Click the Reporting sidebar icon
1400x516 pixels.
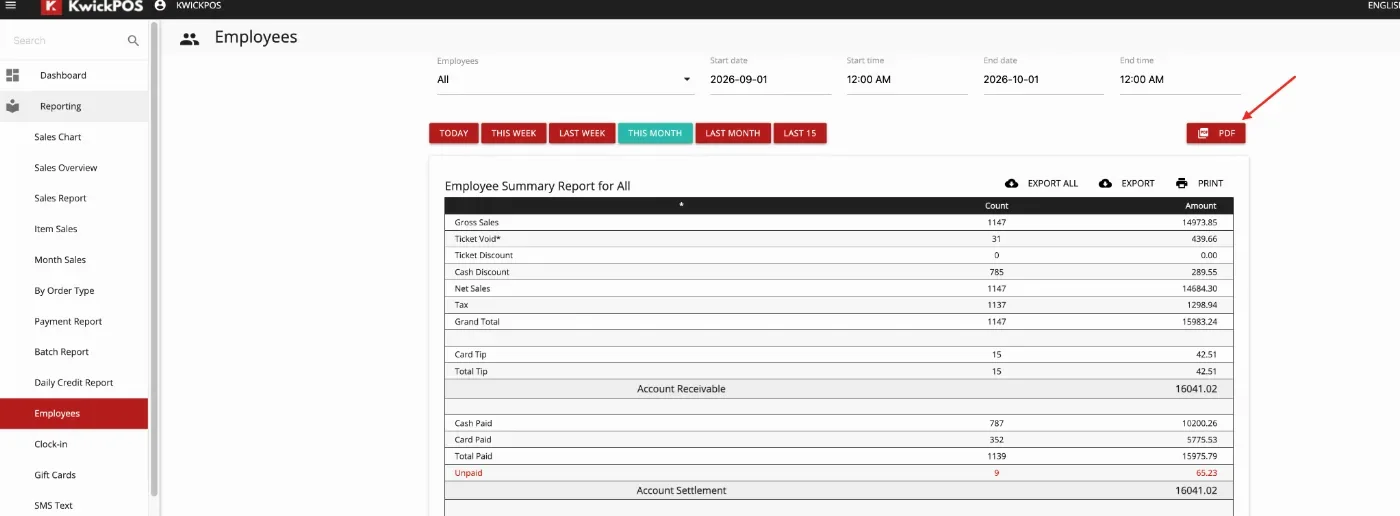click(x=13, y=106)
